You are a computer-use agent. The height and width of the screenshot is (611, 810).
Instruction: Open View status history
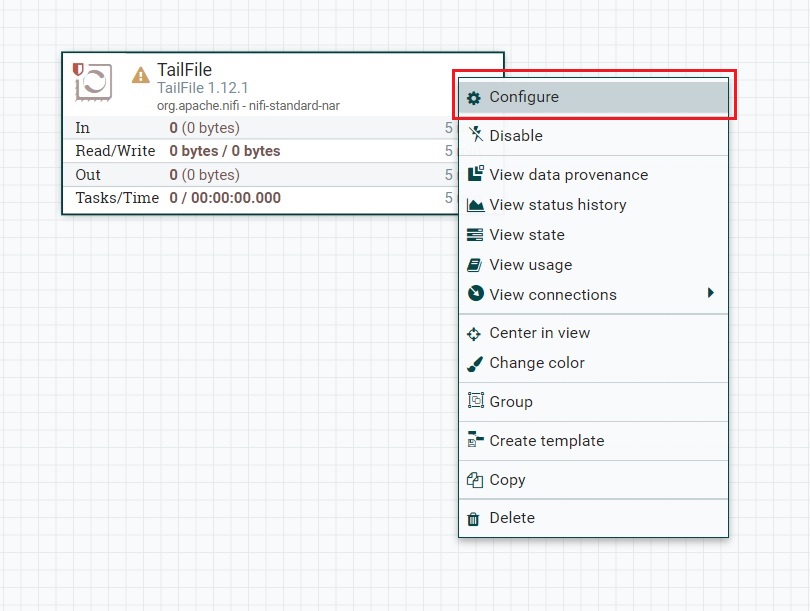click(x=593, y=205)
